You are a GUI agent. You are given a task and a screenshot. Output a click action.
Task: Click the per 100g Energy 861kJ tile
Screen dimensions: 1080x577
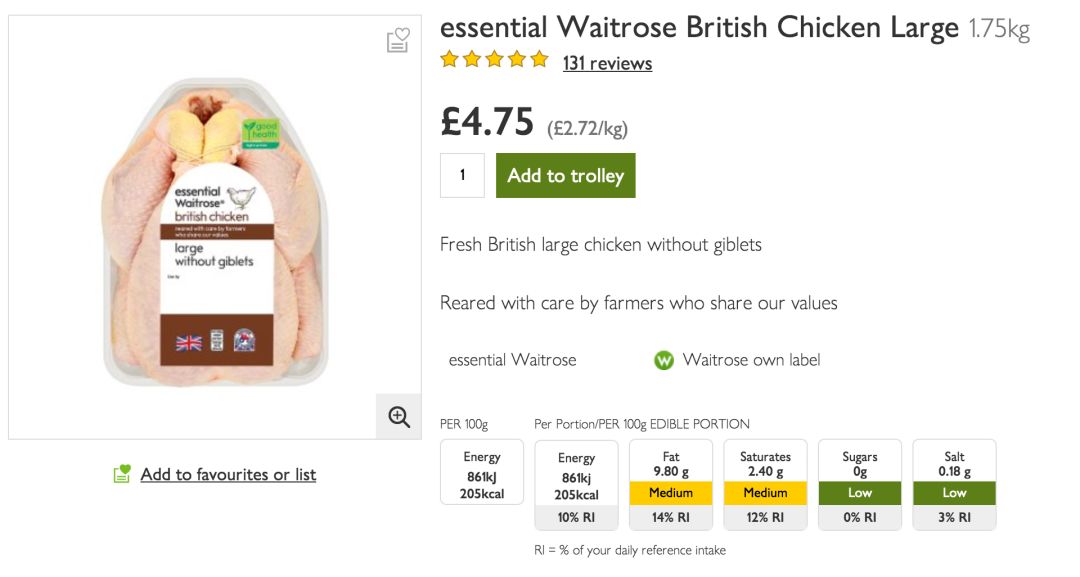(482, 472)
